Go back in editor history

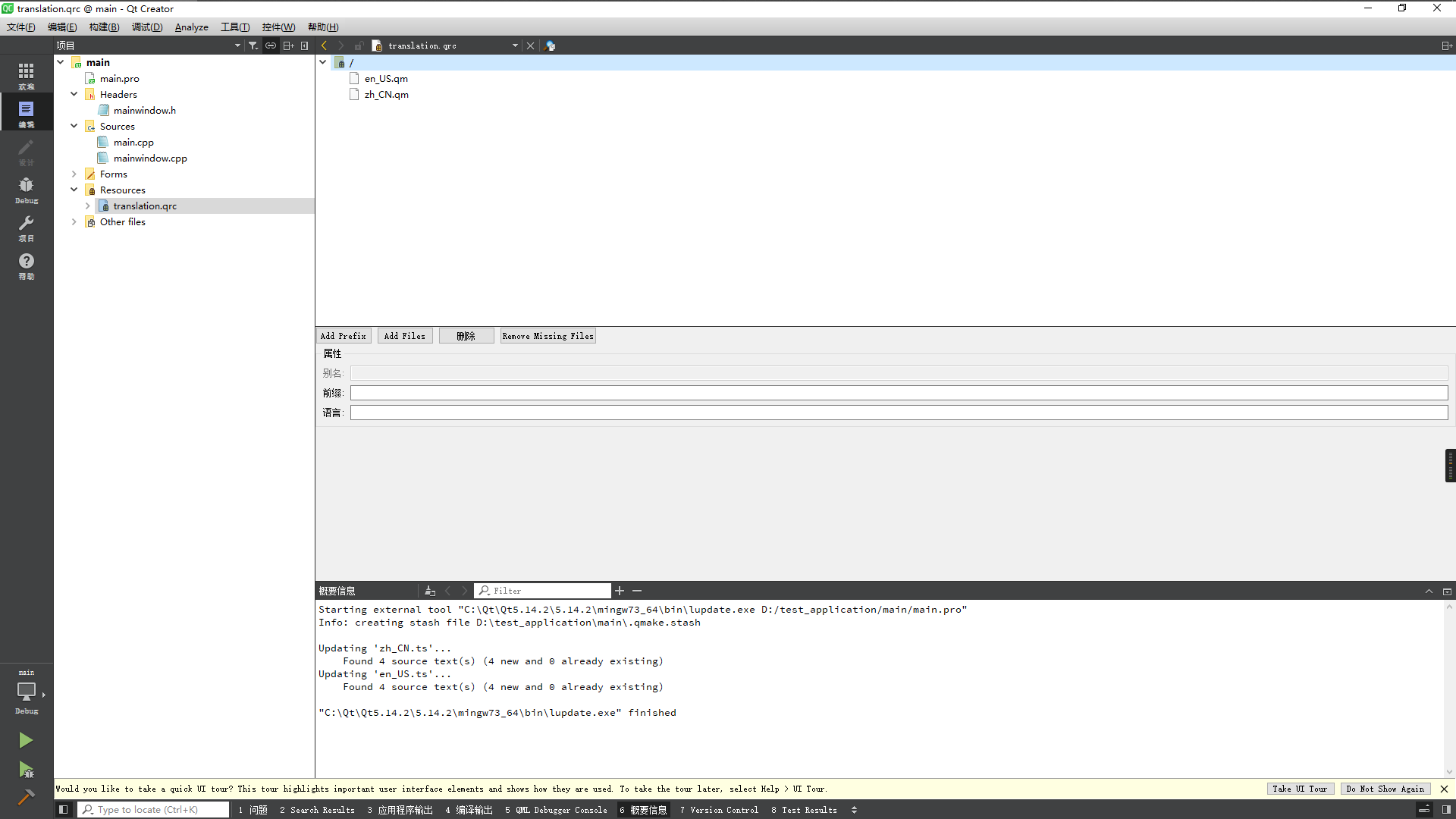pos(325,45)
